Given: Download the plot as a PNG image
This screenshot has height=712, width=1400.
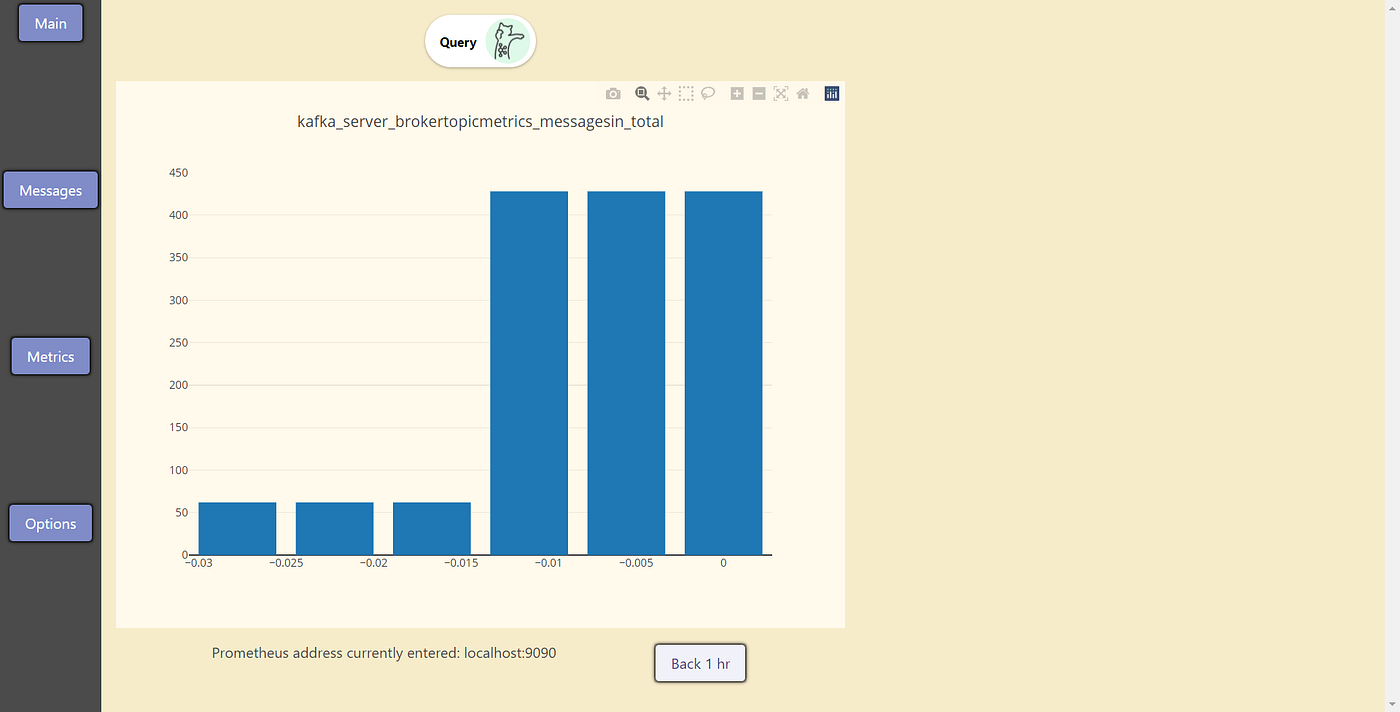Looking at the screenshot, I should tap(613, 93).
